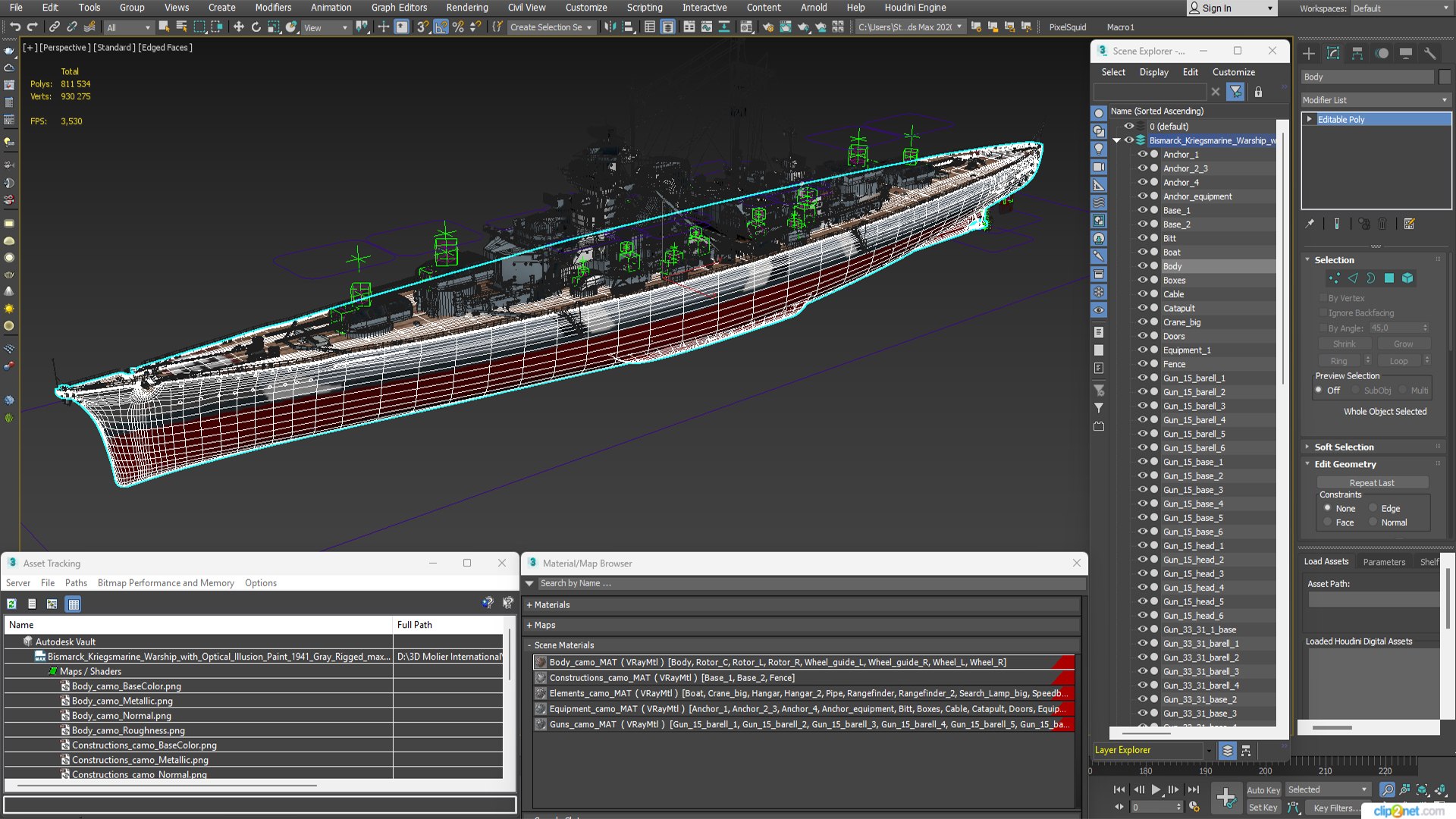Toggle the Percent Snap icon
This screenshot has width=1456, height=819.
click(x=458, y=27)
